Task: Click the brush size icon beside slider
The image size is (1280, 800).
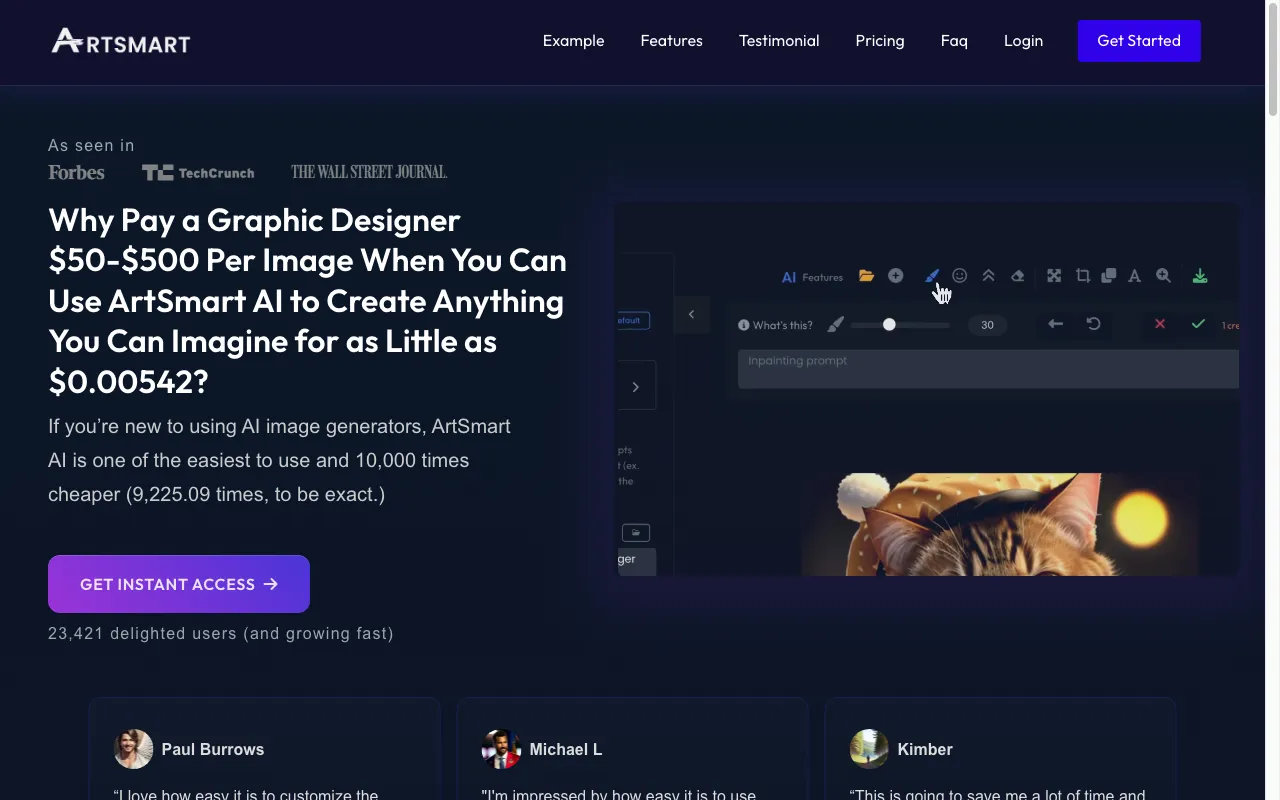Action: coord(836,324)
